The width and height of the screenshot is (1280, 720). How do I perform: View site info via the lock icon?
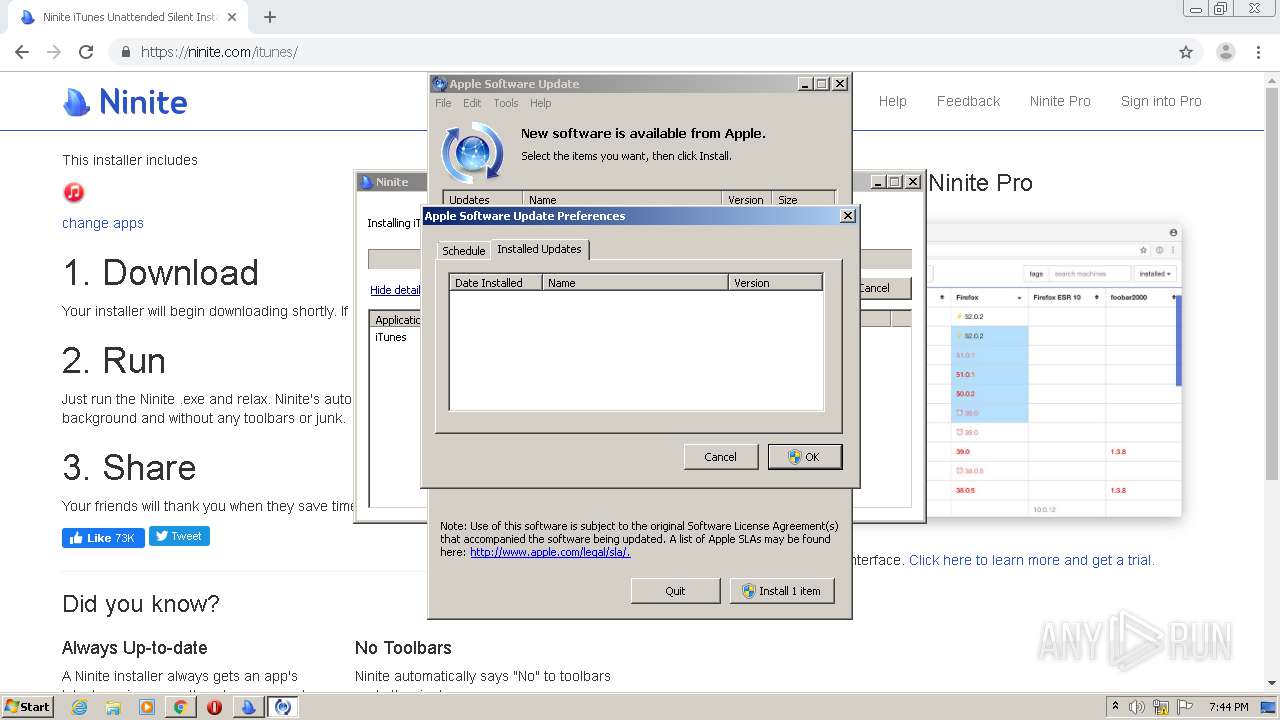click(126, 52)
